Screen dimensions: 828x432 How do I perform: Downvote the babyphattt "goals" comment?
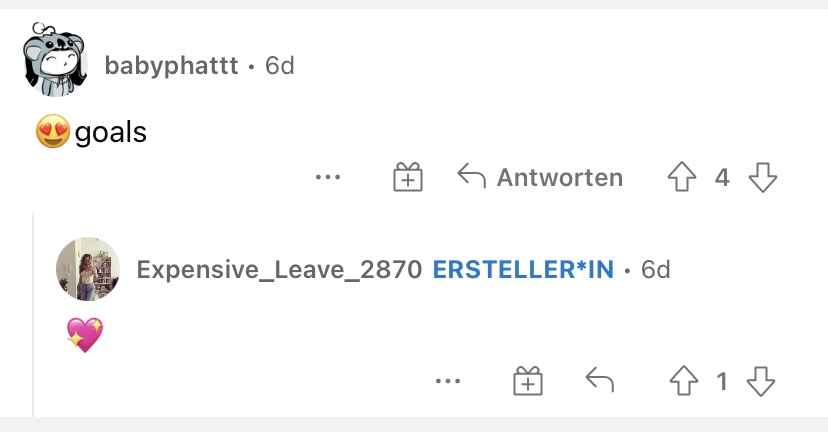(763, 177)
